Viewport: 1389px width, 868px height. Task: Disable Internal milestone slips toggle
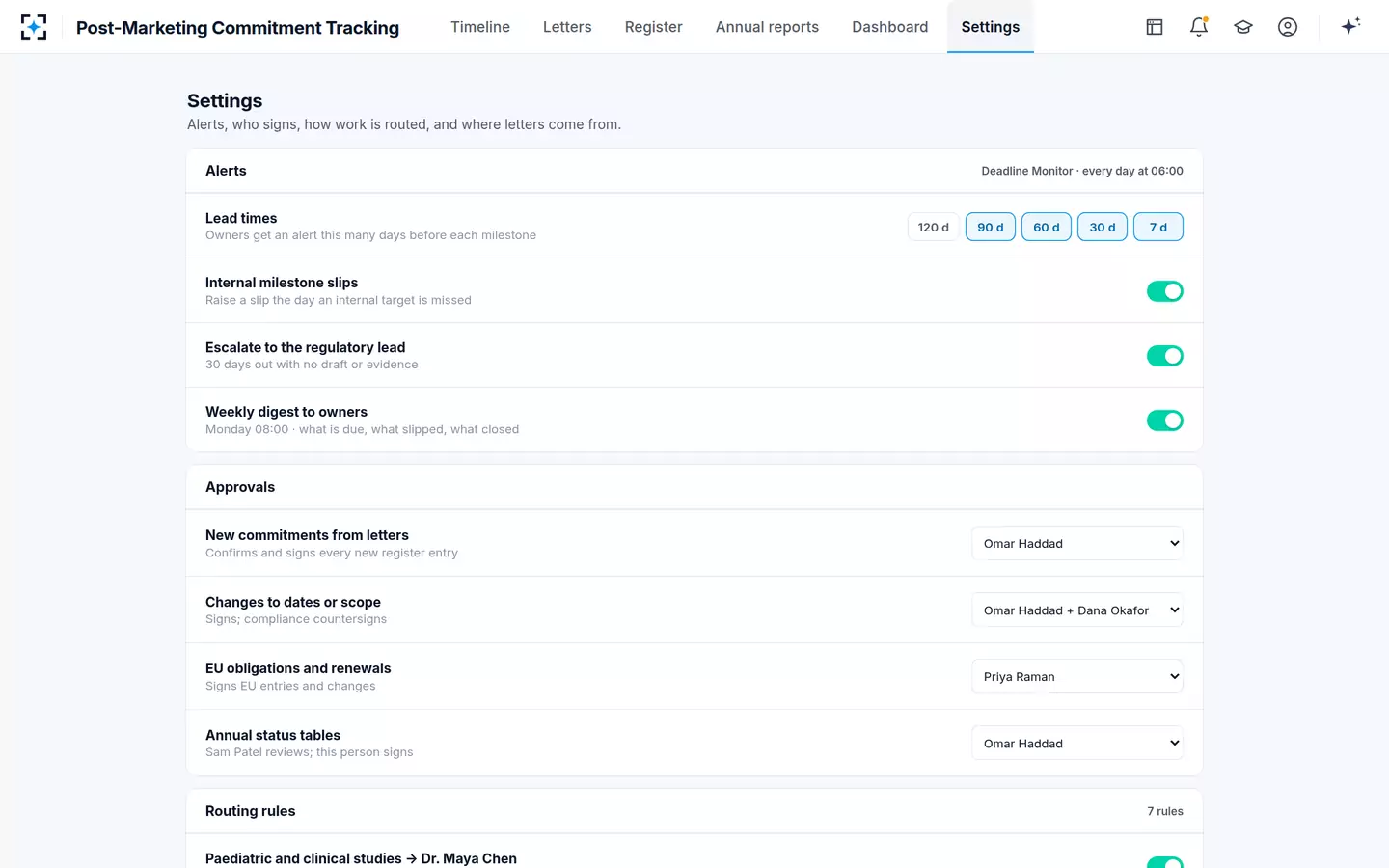click(x=1165, y=291)
